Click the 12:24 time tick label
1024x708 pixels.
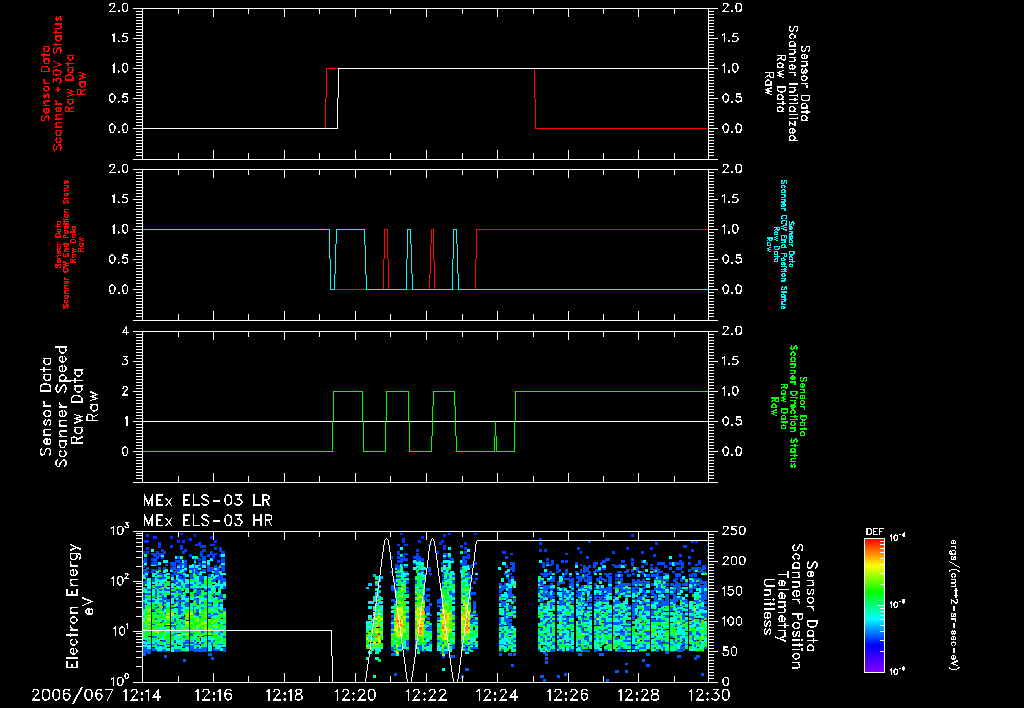pos(497,696)
